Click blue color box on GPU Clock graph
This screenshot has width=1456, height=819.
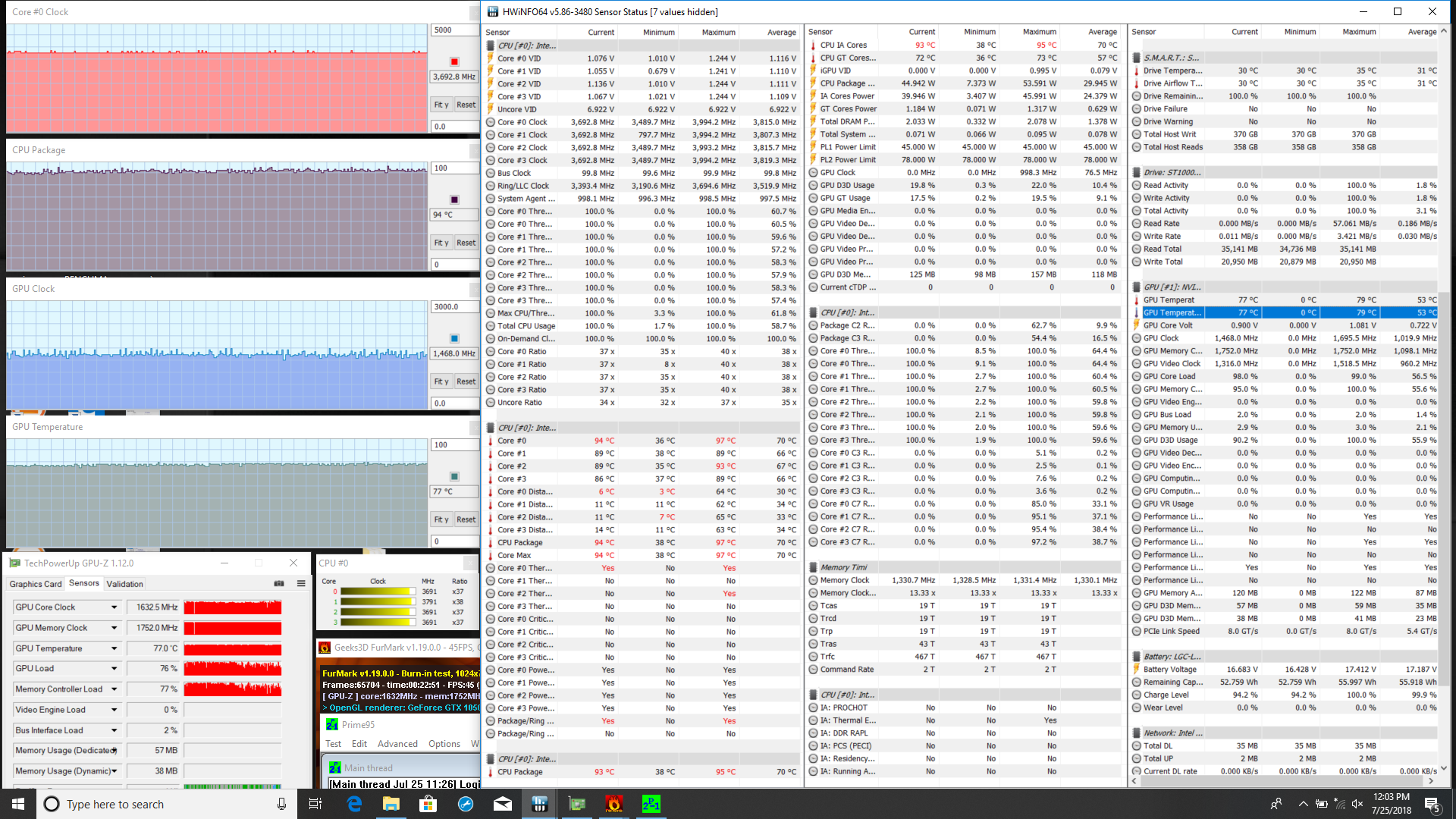(454, 338)
